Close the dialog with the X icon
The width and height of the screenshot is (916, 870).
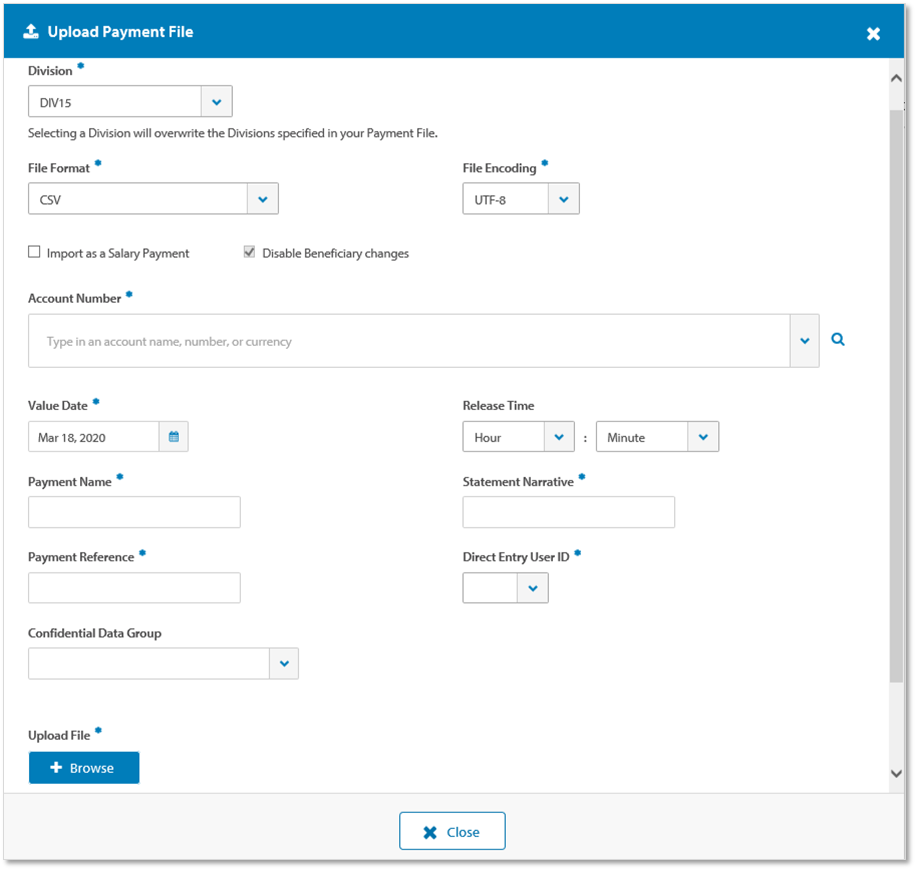pyautogui.click(x=873, y=33)
